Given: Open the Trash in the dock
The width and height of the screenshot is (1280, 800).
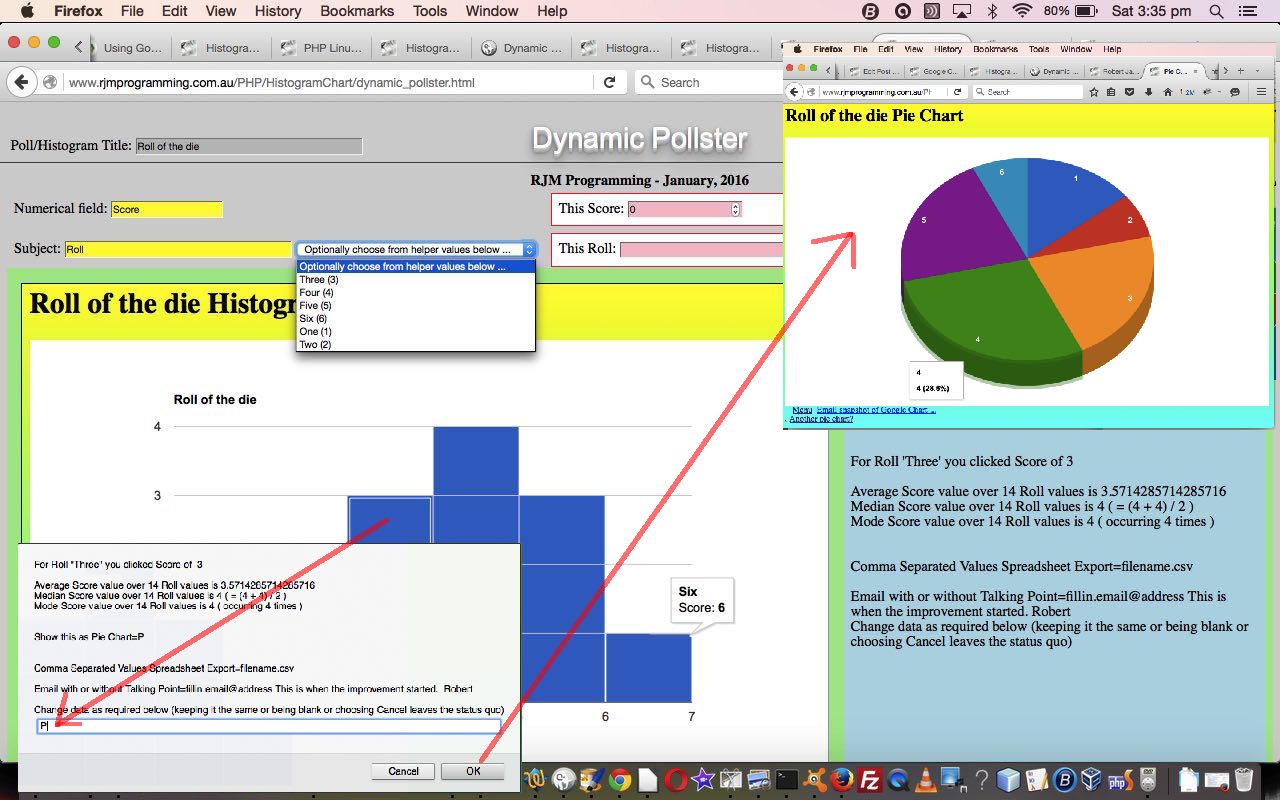Looking at the screenshot, I should click(x=1243, y=779).
